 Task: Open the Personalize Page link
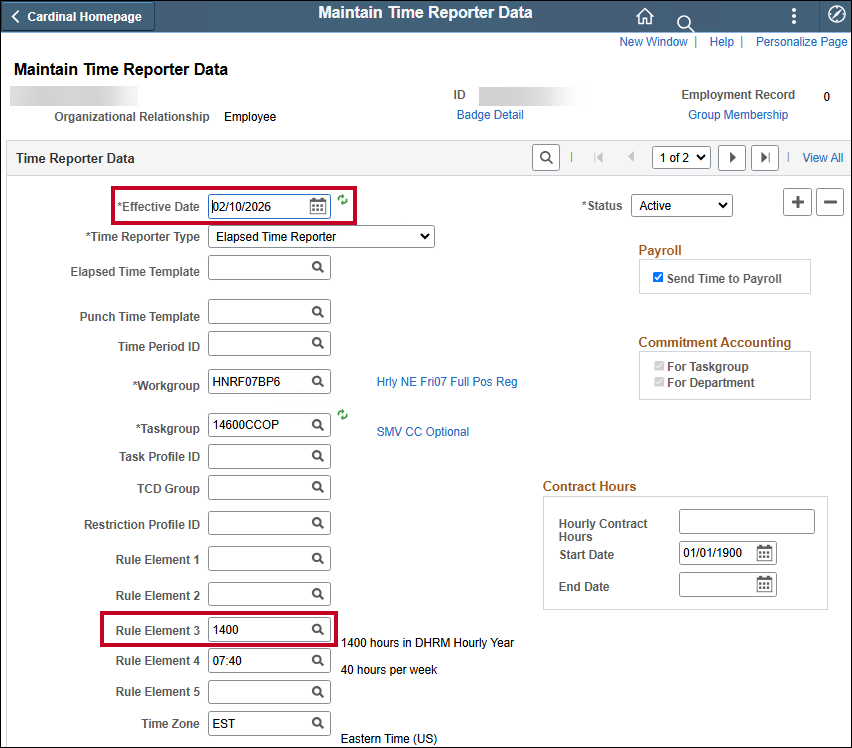[801, 42]
